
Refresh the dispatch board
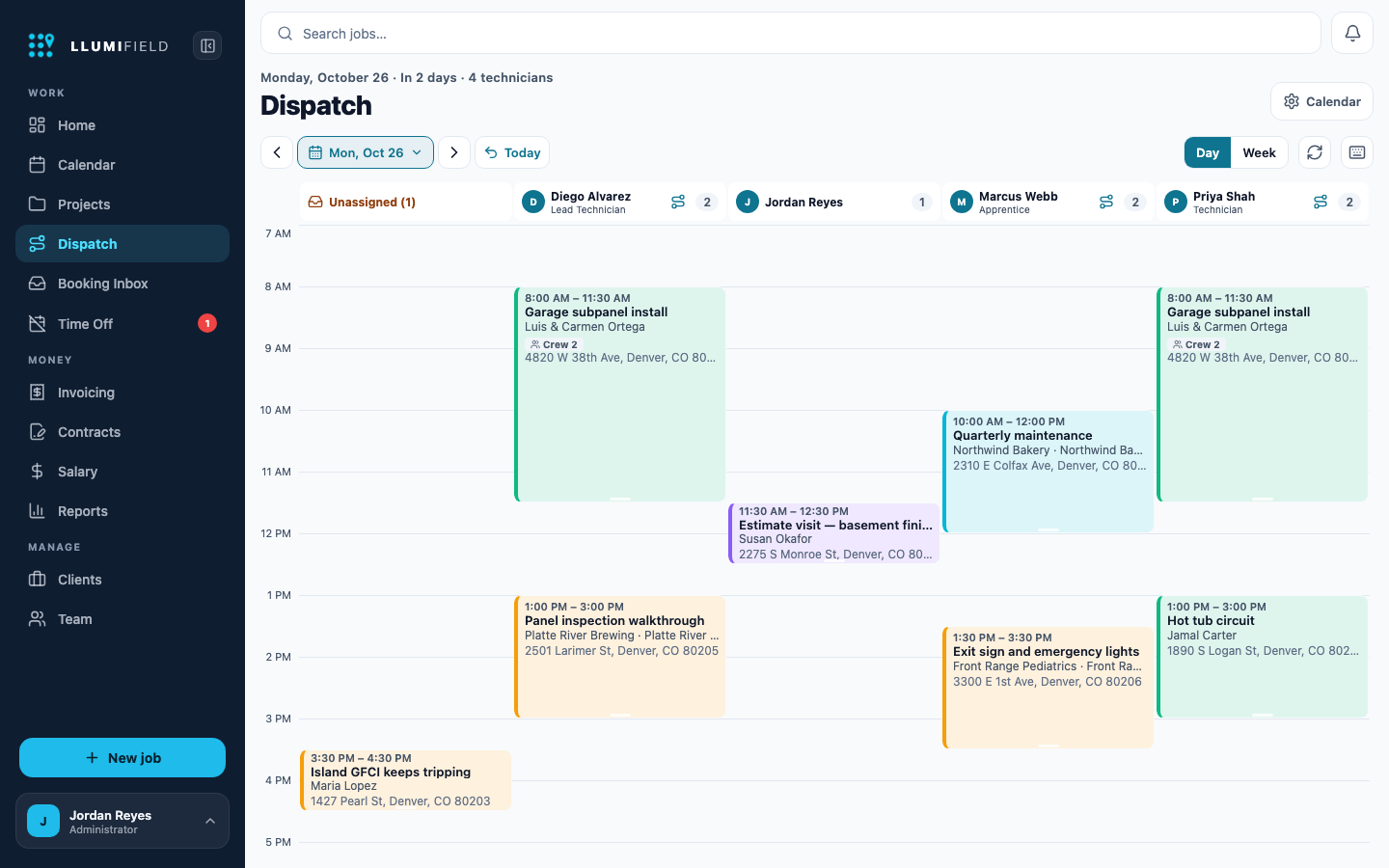1315,152
